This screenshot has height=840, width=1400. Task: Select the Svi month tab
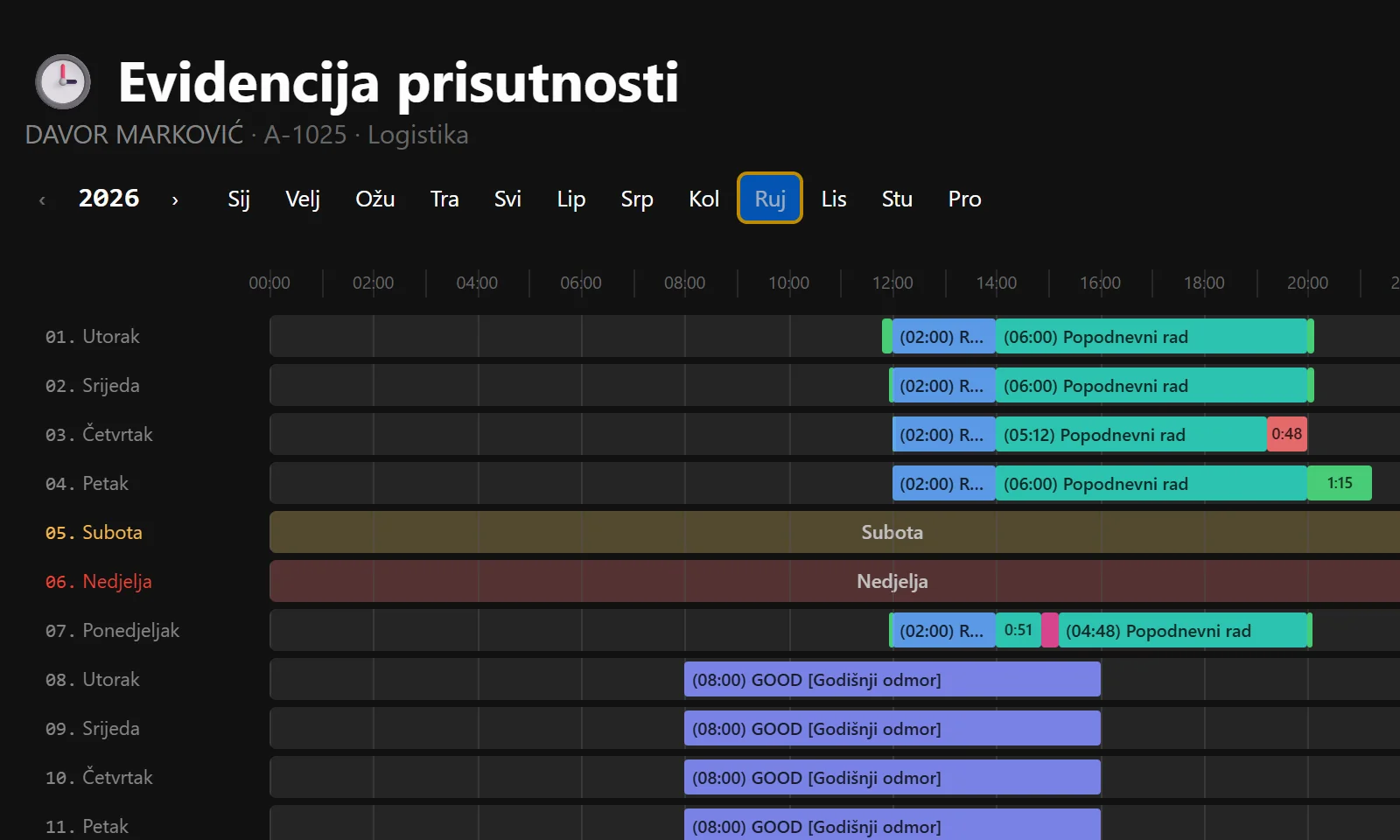[x=507, y=199]
